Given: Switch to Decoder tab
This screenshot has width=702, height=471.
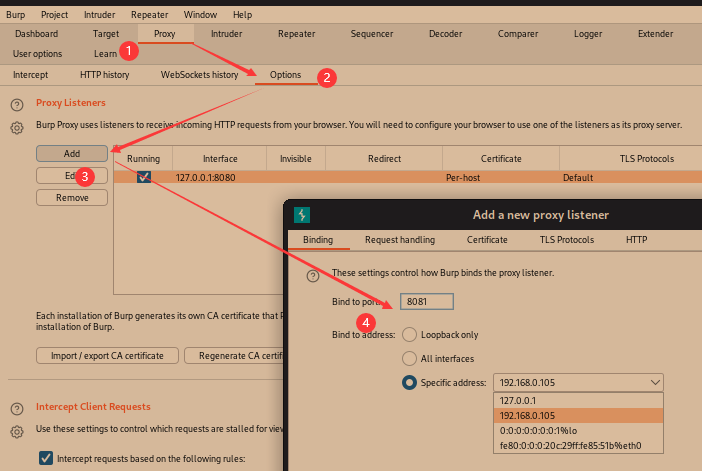Looking at the screenshot, I should click(x=445, y=34).
